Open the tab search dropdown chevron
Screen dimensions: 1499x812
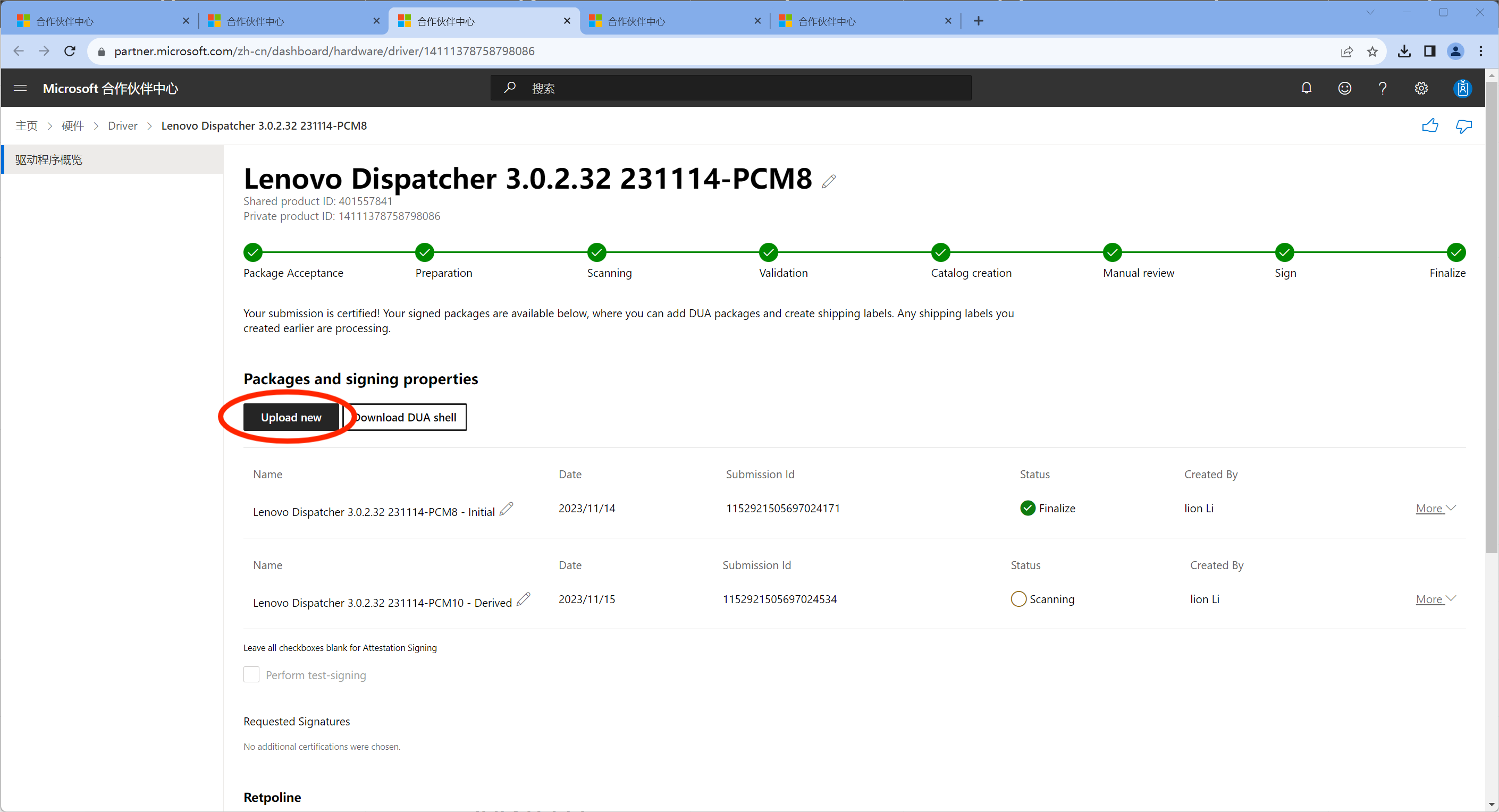[1370, 12]
